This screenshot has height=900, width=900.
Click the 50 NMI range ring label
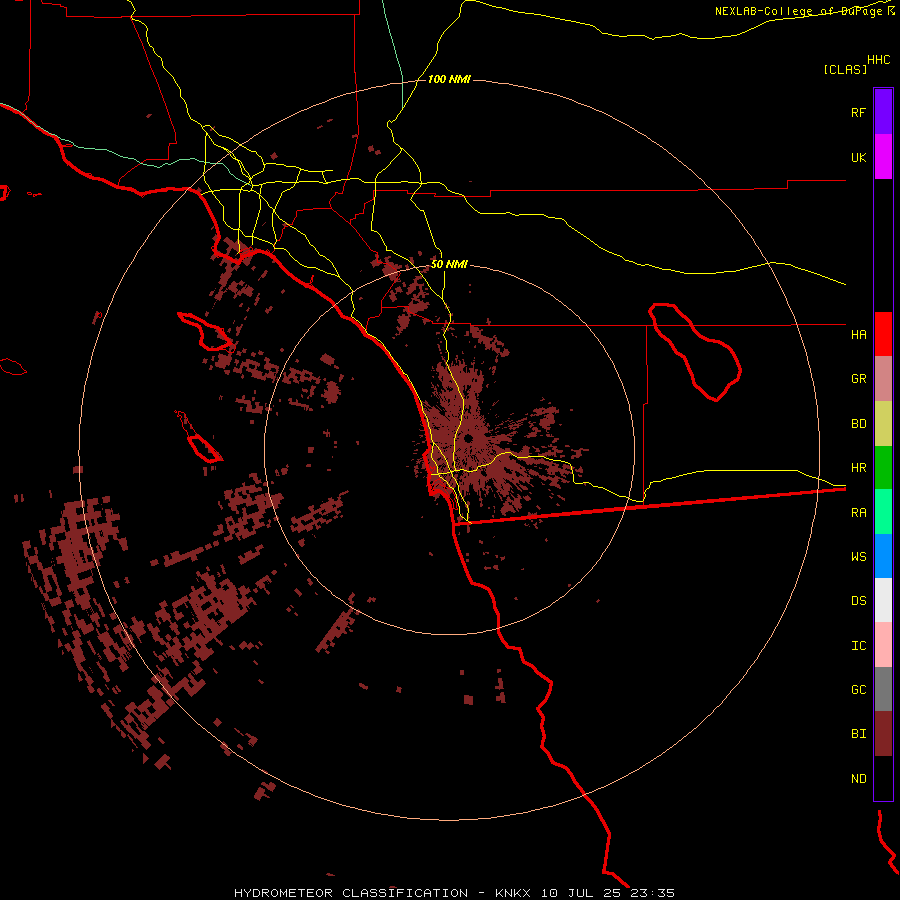[x=449, y=264]
